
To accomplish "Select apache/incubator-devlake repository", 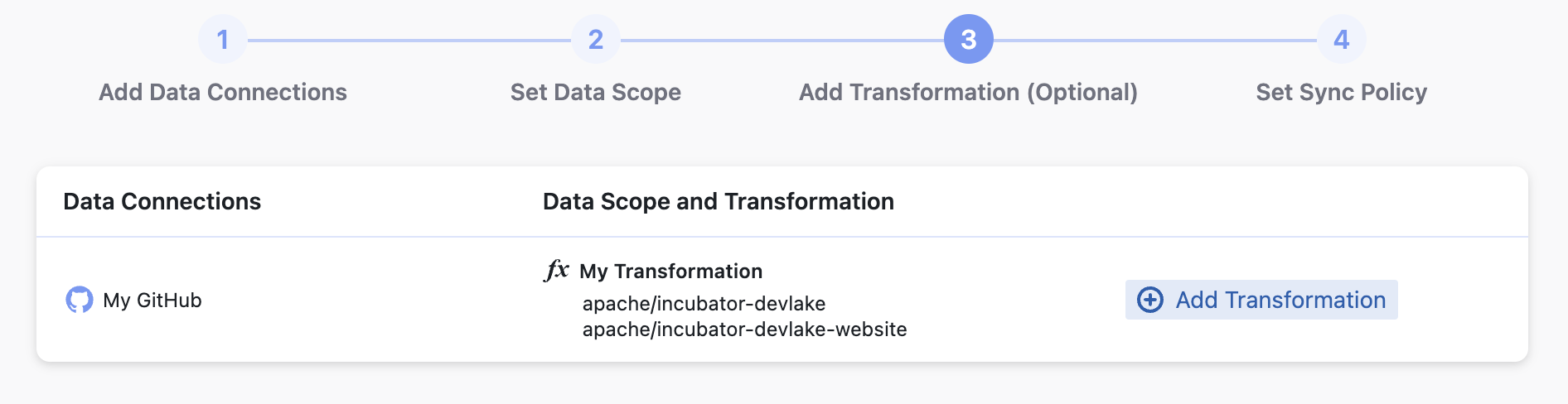I will (704, 304).
